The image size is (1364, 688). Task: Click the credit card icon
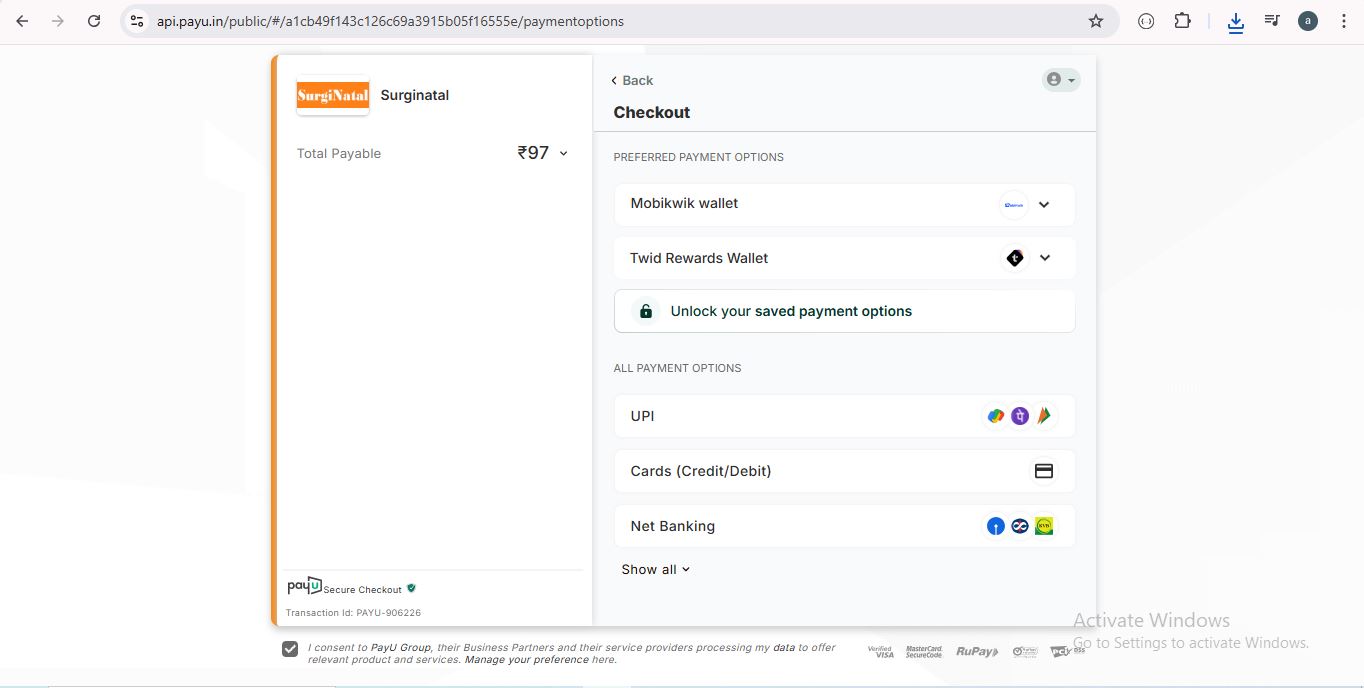(1043, 471)
